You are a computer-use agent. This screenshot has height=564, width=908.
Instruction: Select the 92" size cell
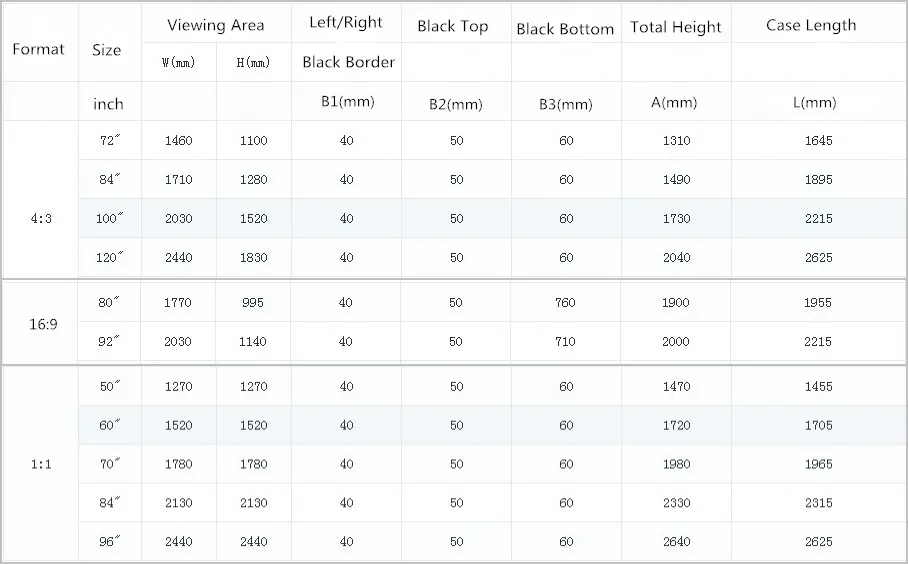pyautogui.click(x=109, y=341)
